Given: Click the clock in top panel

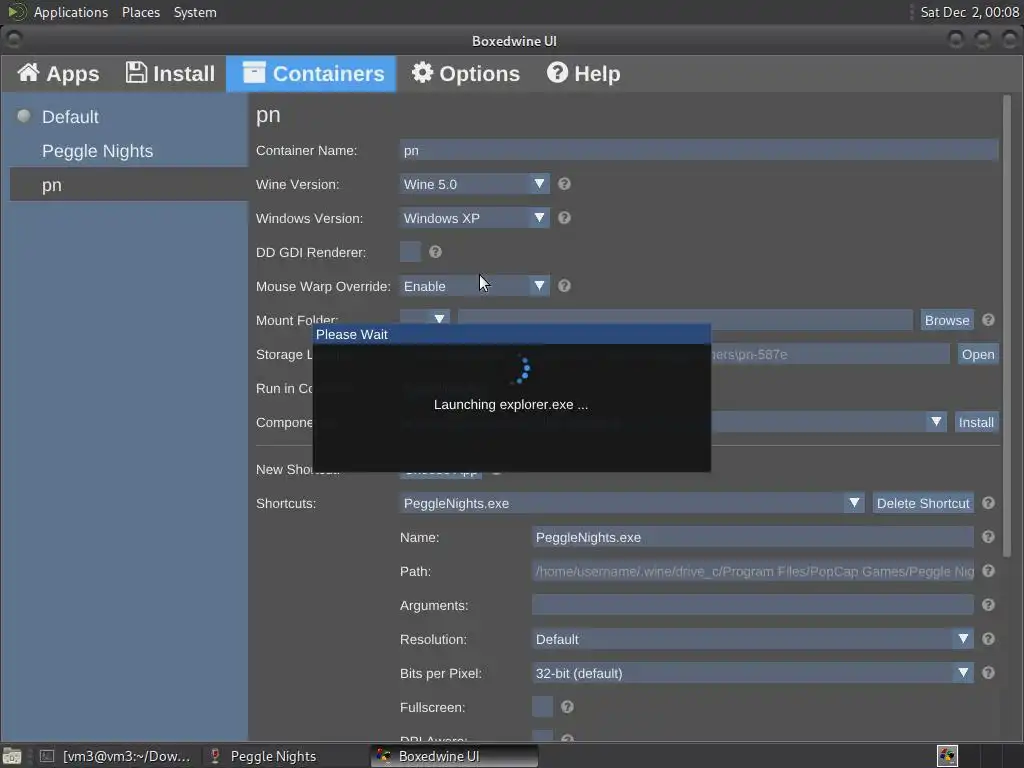Looking at the screenshot, I should [x=969, y=12].
